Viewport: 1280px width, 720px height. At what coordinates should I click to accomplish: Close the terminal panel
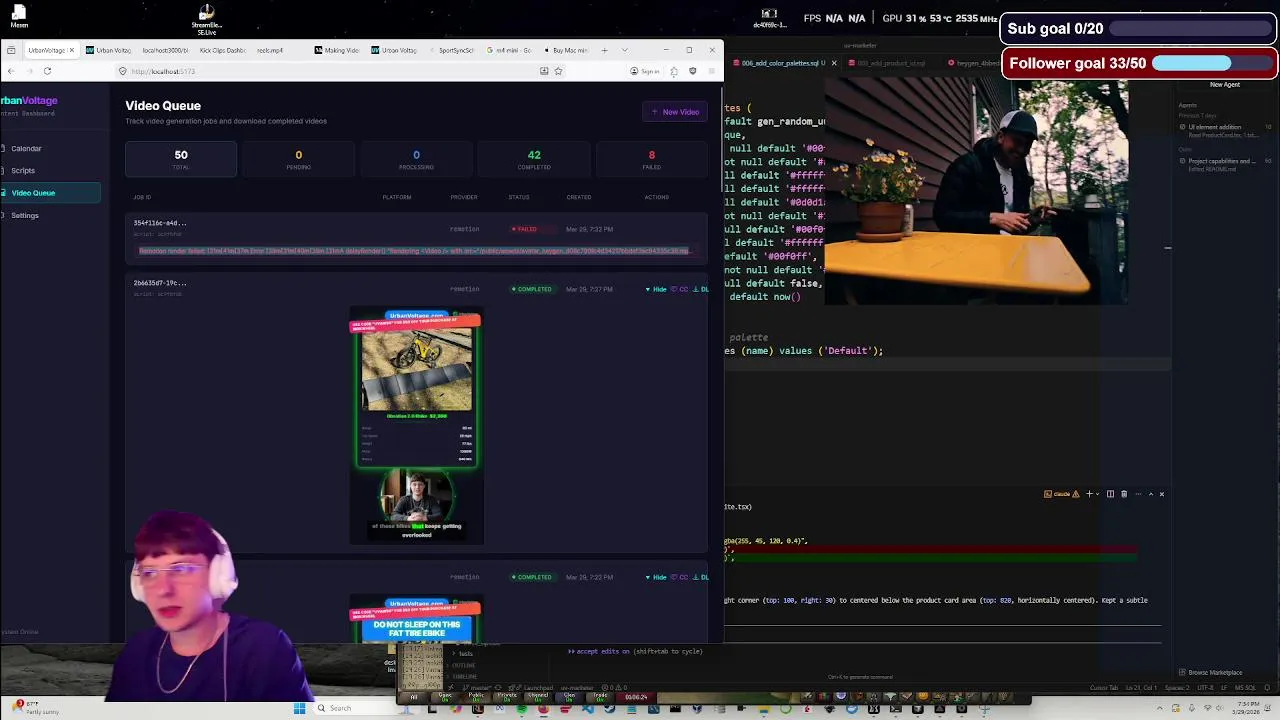tap(1161, 494)
